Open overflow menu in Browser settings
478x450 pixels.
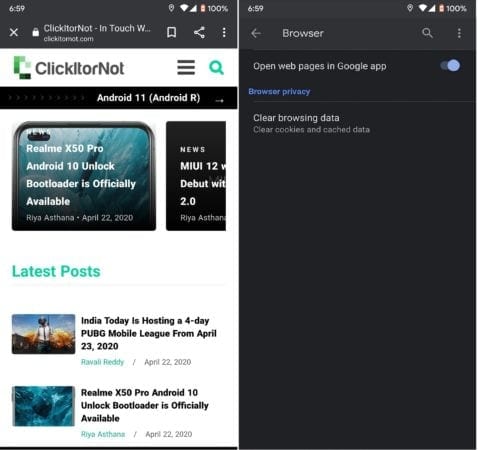click(459, 33)
